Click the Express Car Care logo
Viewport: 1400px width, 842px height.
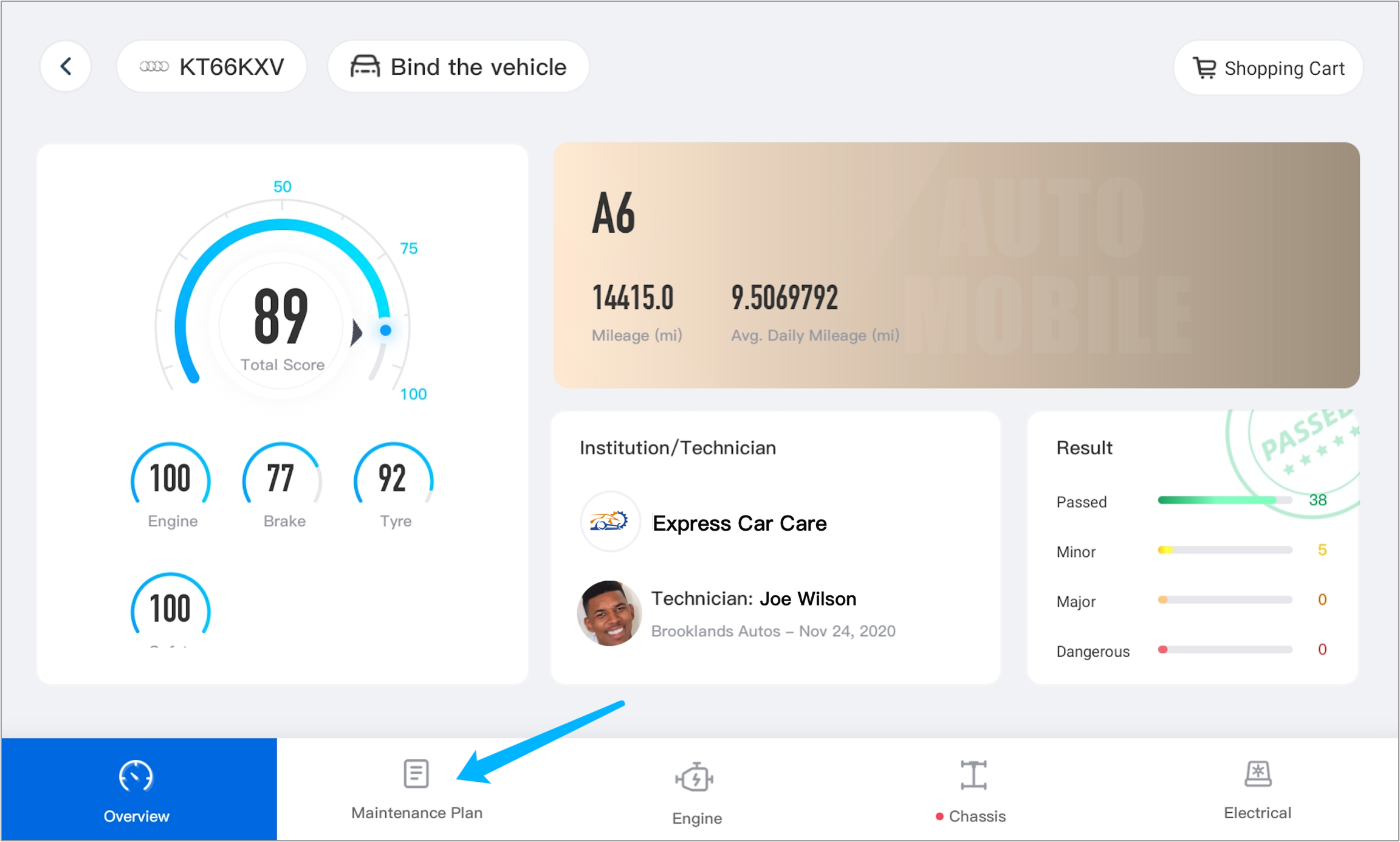(x=610, y=522)
